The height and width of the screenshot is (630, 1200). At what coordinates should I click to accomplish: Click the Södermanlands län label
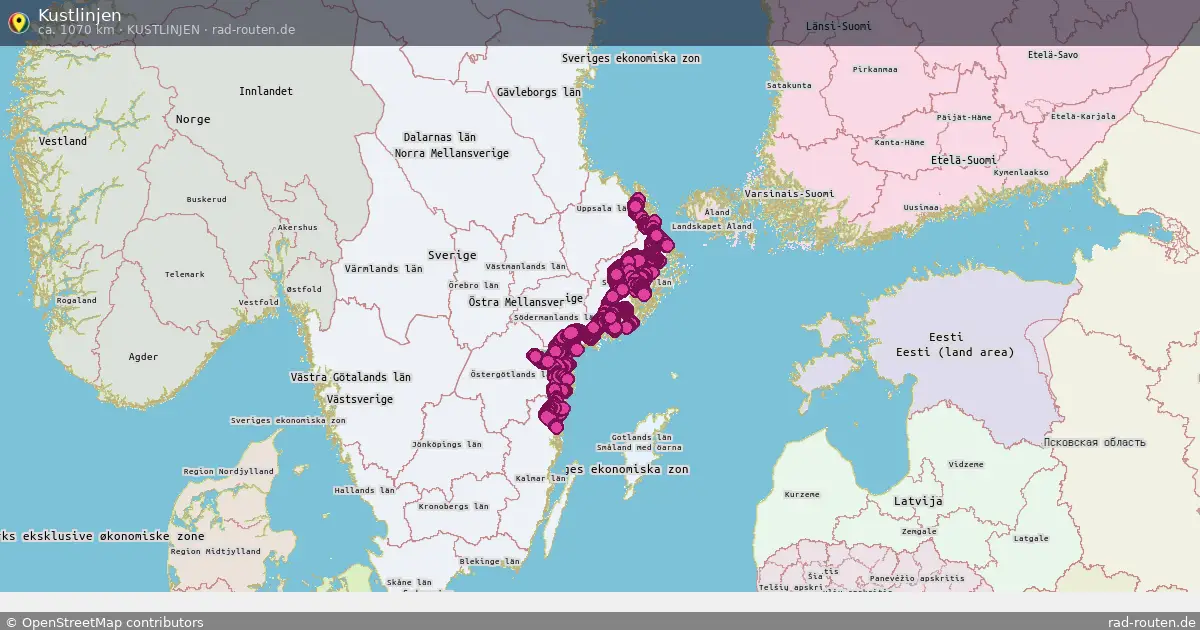point(553,318)
